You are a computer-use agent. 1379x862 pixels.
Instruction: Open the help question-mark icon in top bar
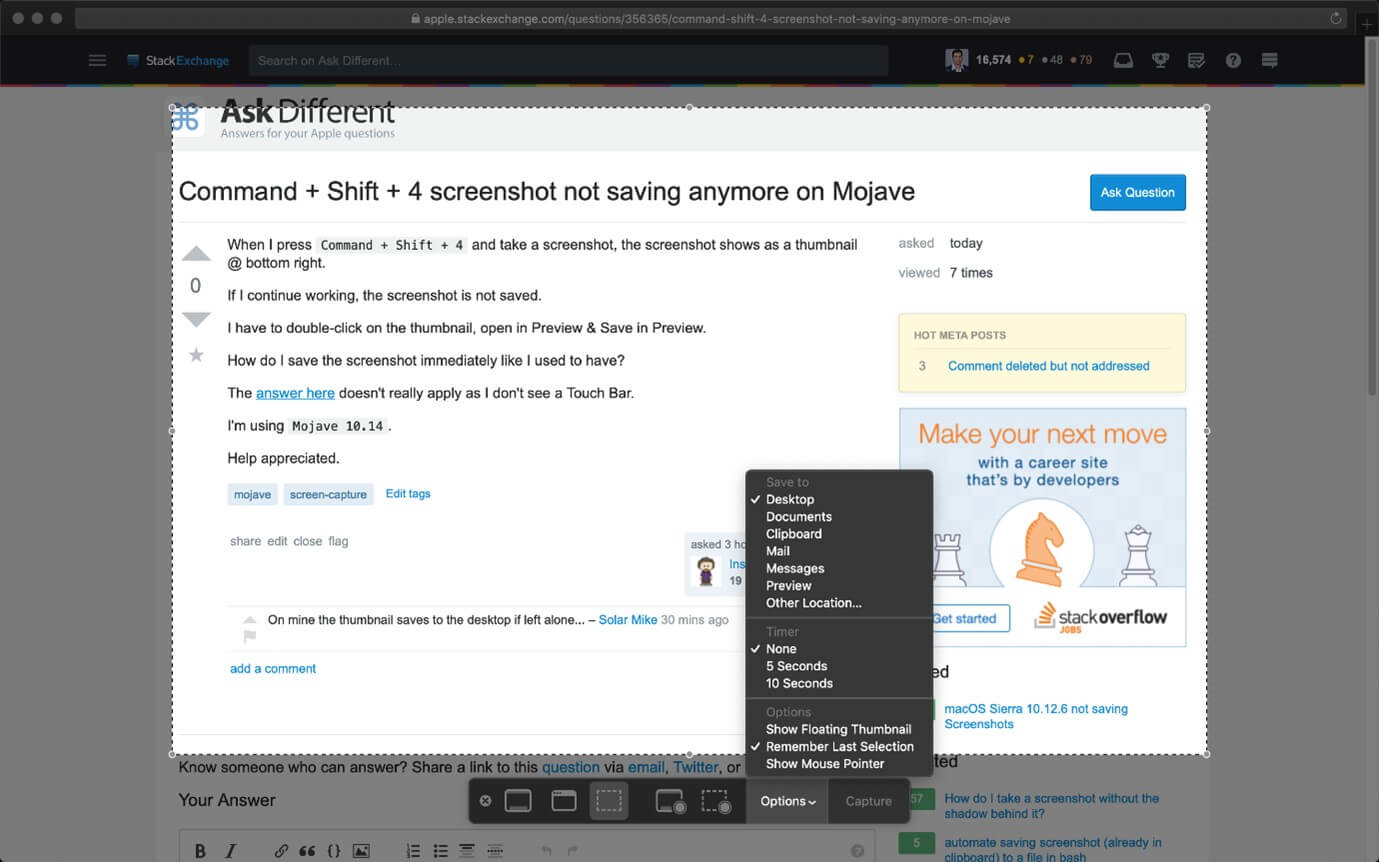(1233, 60)
